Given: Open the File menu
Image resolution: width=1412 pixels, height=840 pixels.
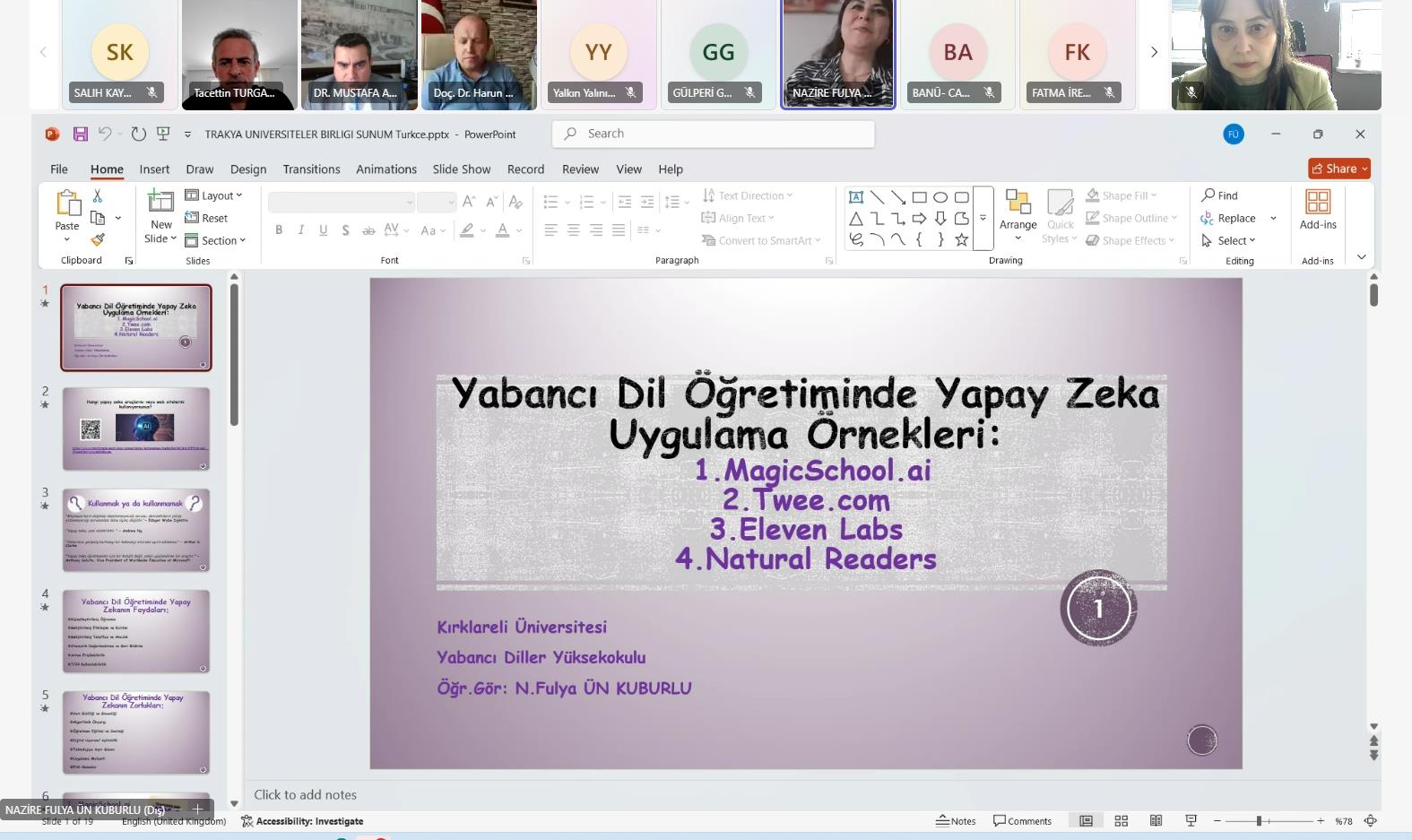Looking at the screenshot, I should [59, 169].
